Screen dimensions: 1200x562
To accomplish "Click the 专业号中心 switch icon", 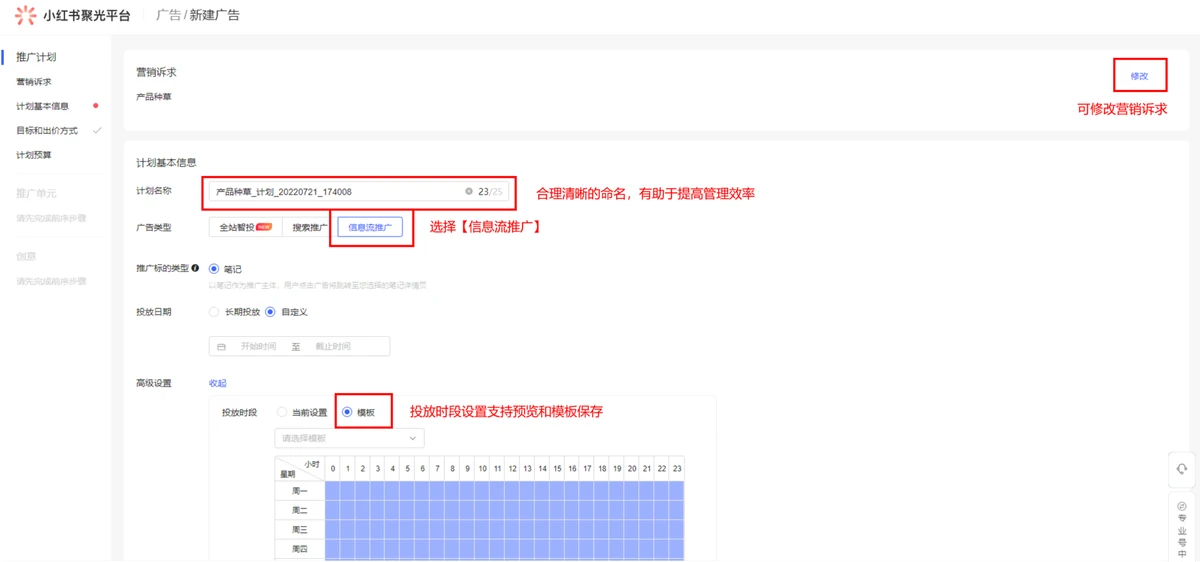I will pyautogui.click(x=1182, y=507).
